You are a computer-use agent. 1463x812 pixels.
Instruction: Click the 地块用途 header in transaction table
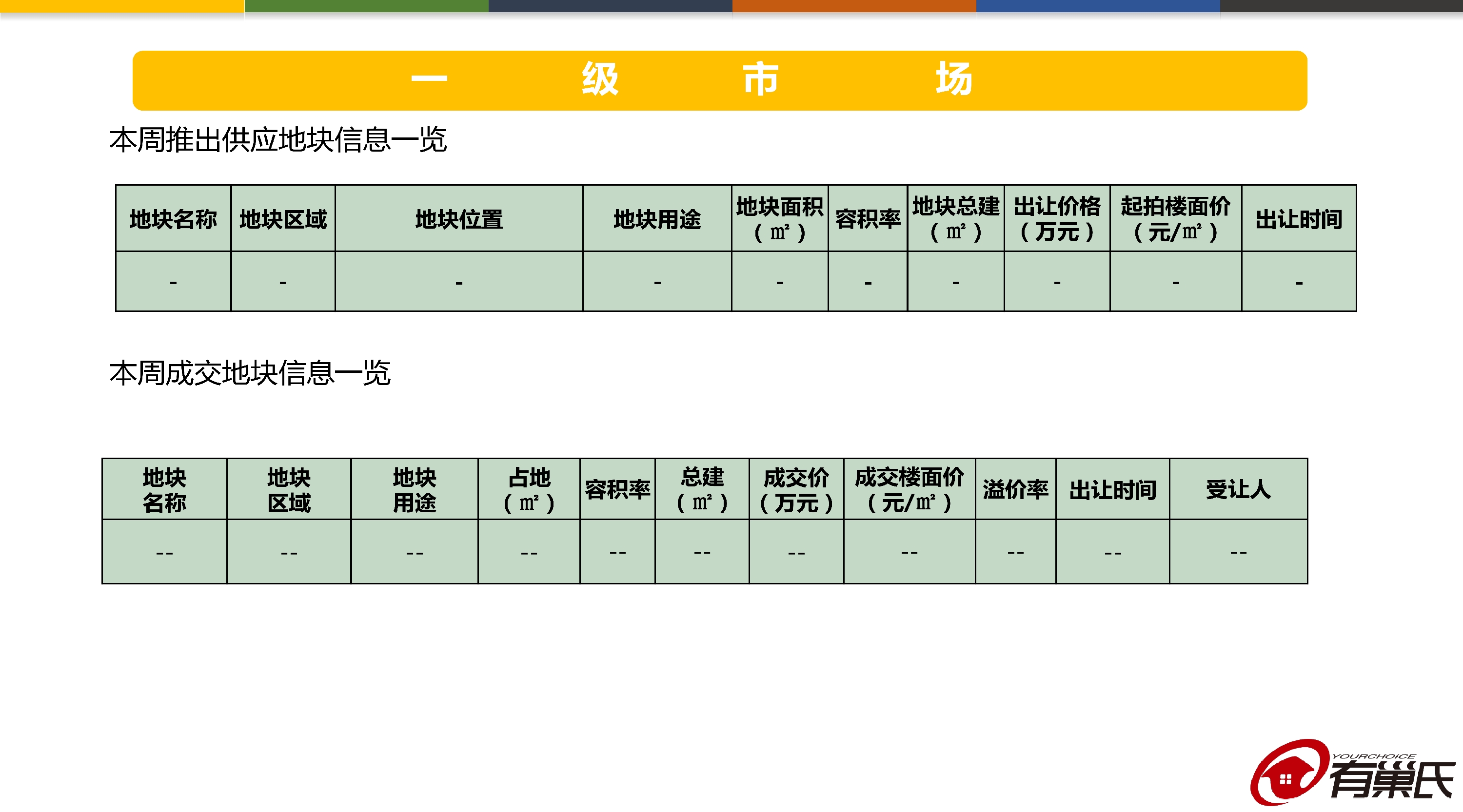point(415,489)
